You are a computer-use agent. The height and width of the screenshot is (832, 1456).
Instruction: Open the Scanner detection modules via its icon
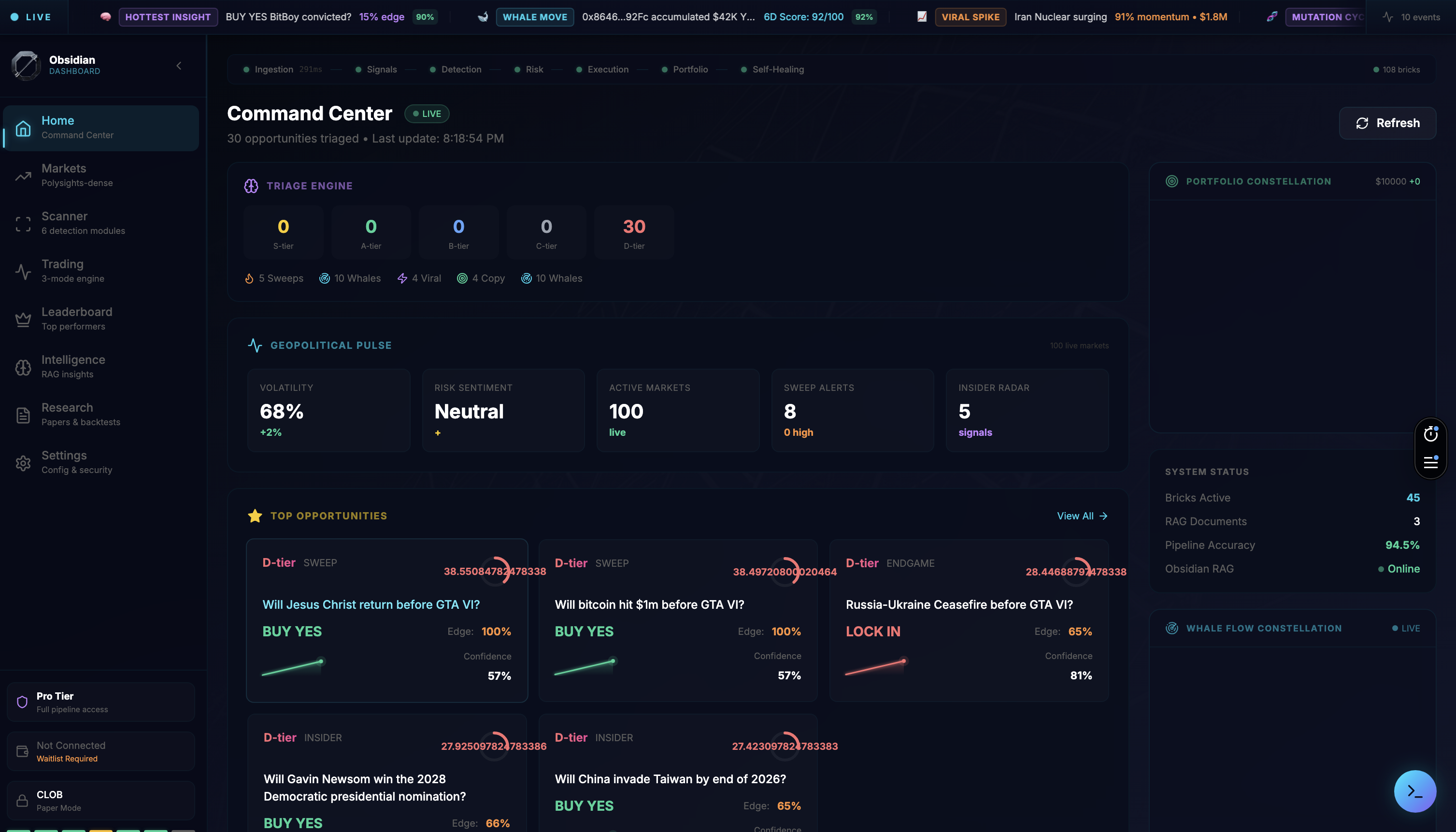pos(23,223)
